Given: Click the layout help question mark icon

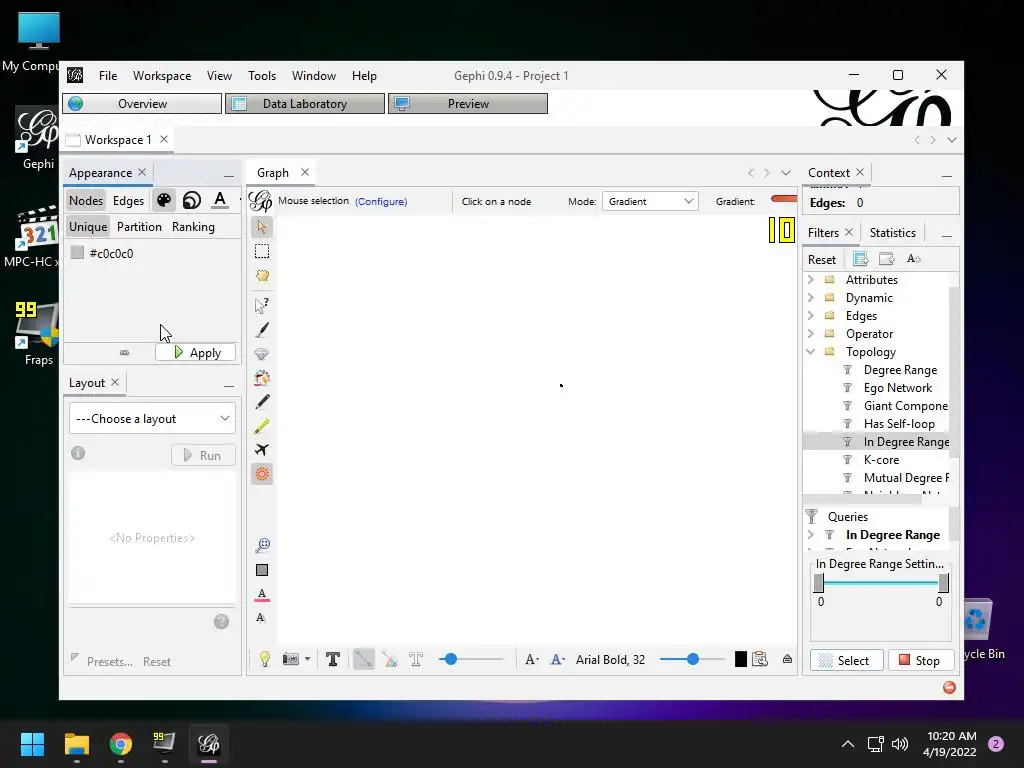Looking at the screenshot, I should pos(221,622).
